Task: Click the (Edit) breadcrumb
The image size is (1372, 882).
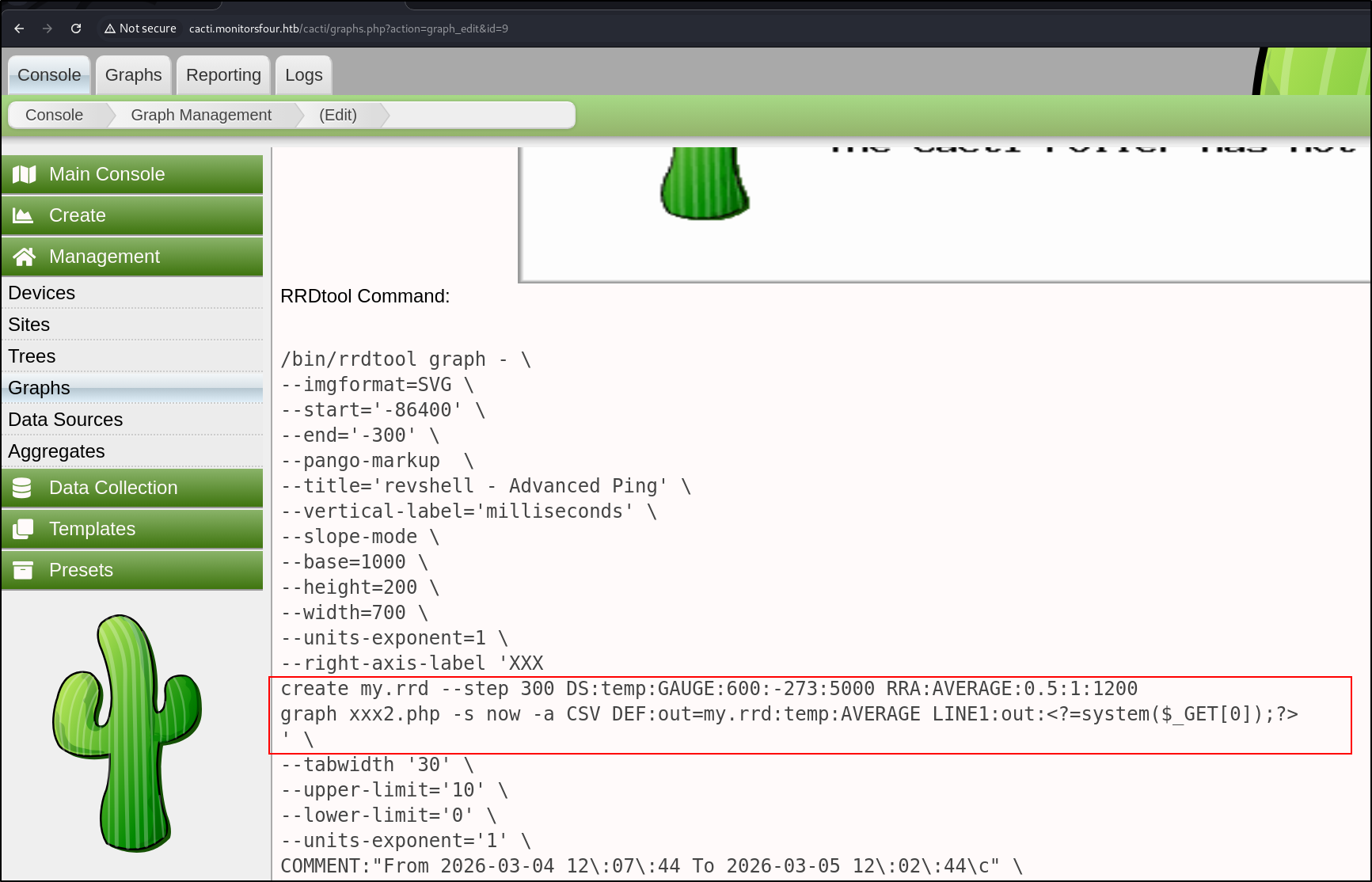Action: pos(338,115)
